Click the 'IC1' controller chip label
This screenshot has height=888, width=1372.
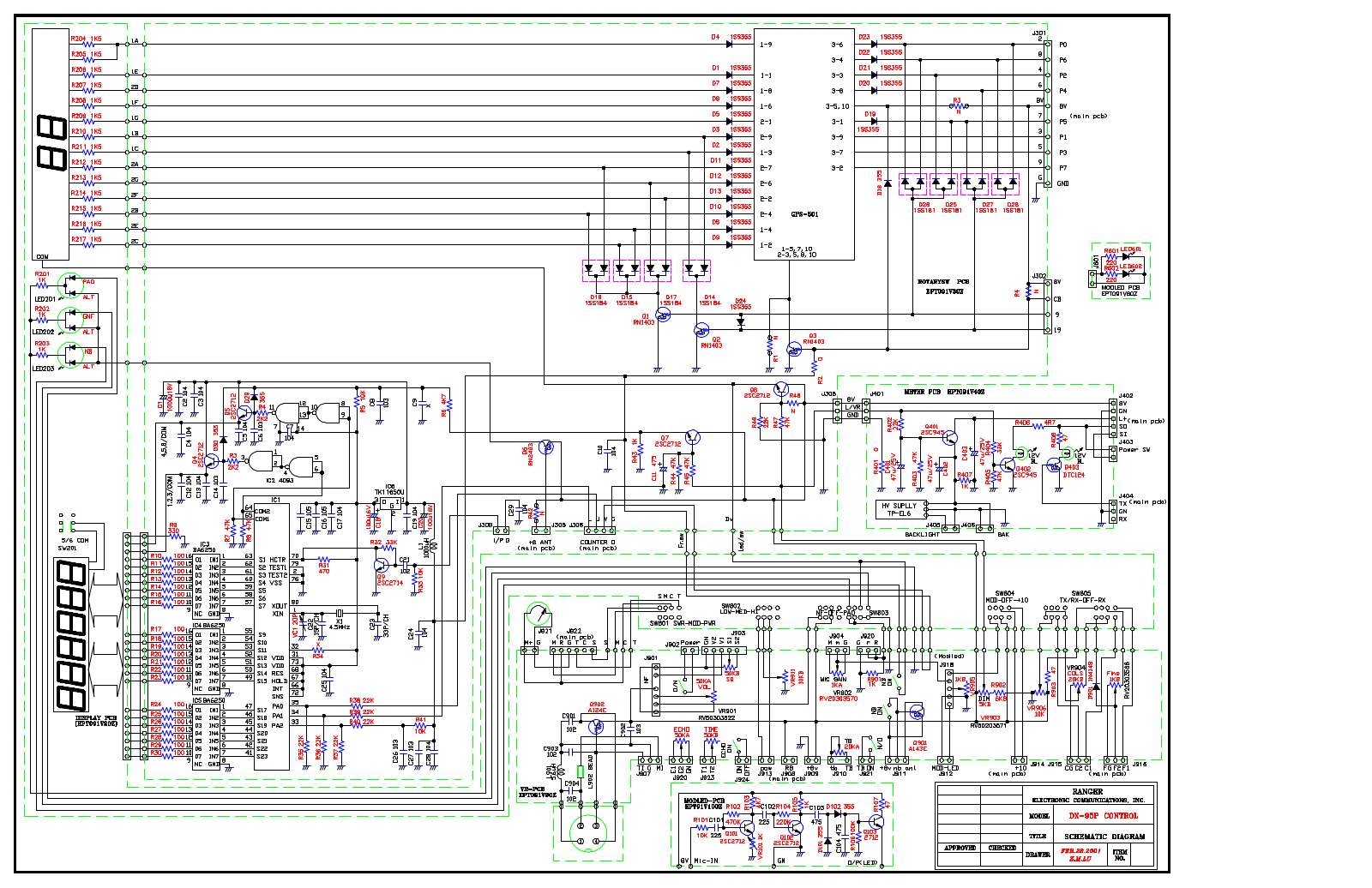[x=276, y=500]
